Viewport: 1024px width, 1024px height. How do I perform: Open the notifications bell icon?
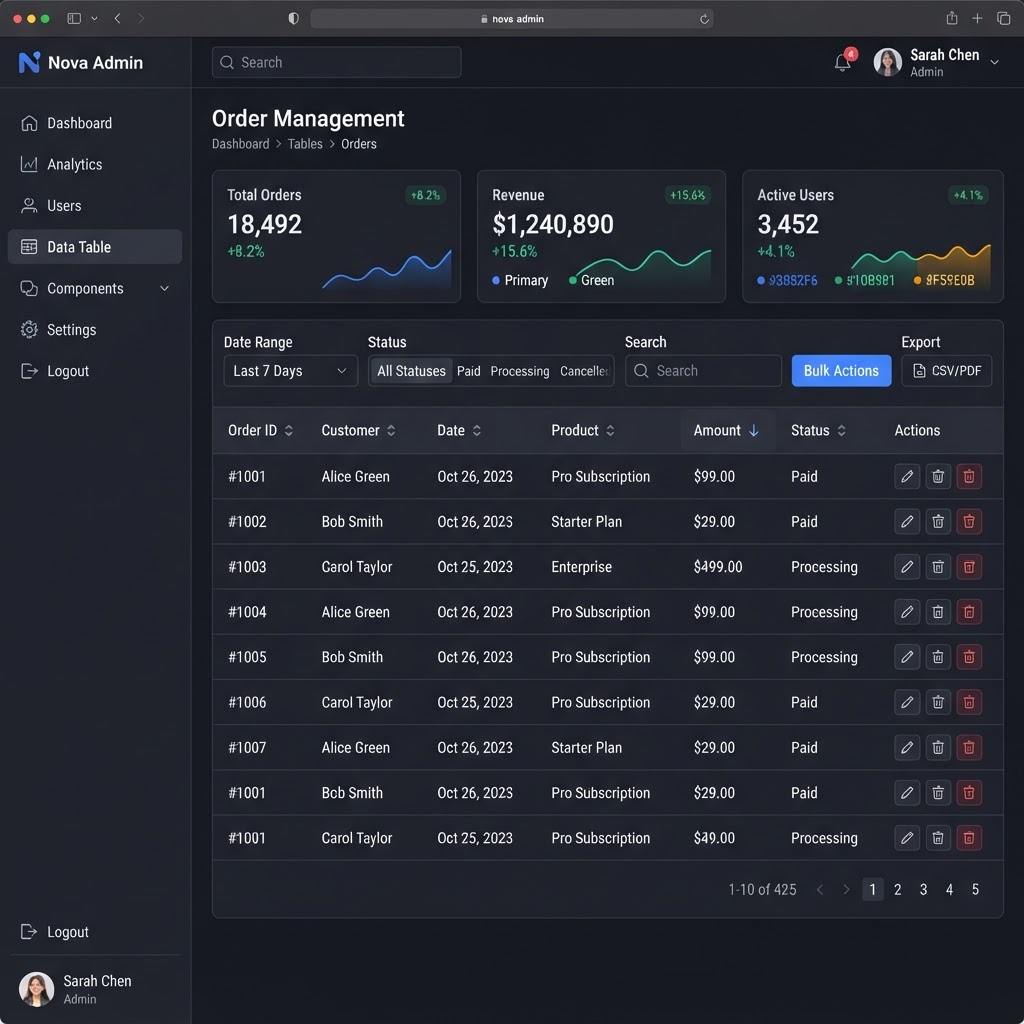coord(842,62)
